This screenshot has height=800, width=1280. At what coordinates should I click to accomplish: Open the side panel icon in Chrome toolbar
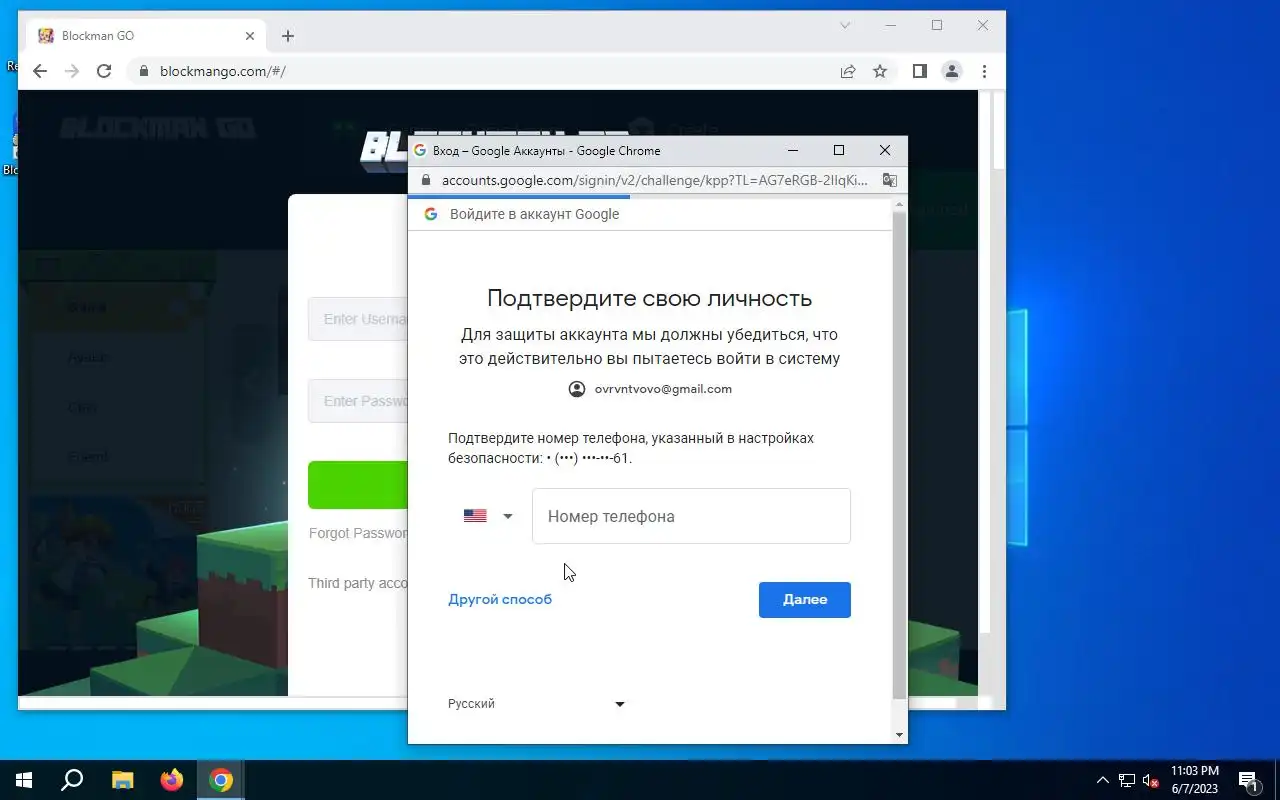point(920,71)
